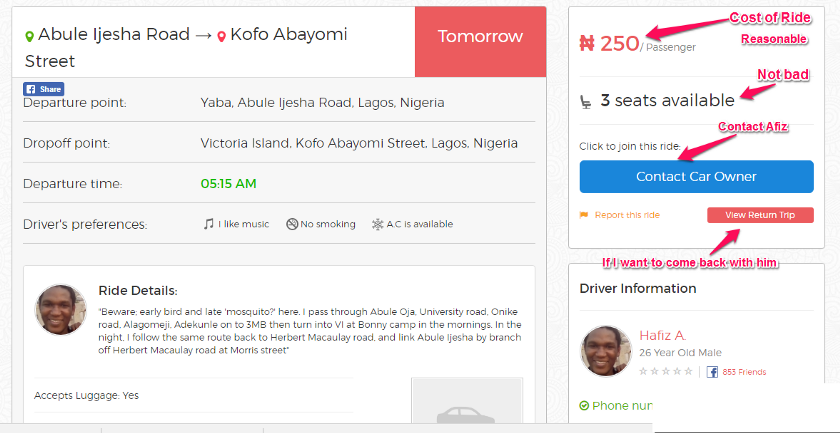Image resolution: width=840 pixels, height=433 pixels.
Task: Click the seat icon beside seats available
Action: (586, 100)
